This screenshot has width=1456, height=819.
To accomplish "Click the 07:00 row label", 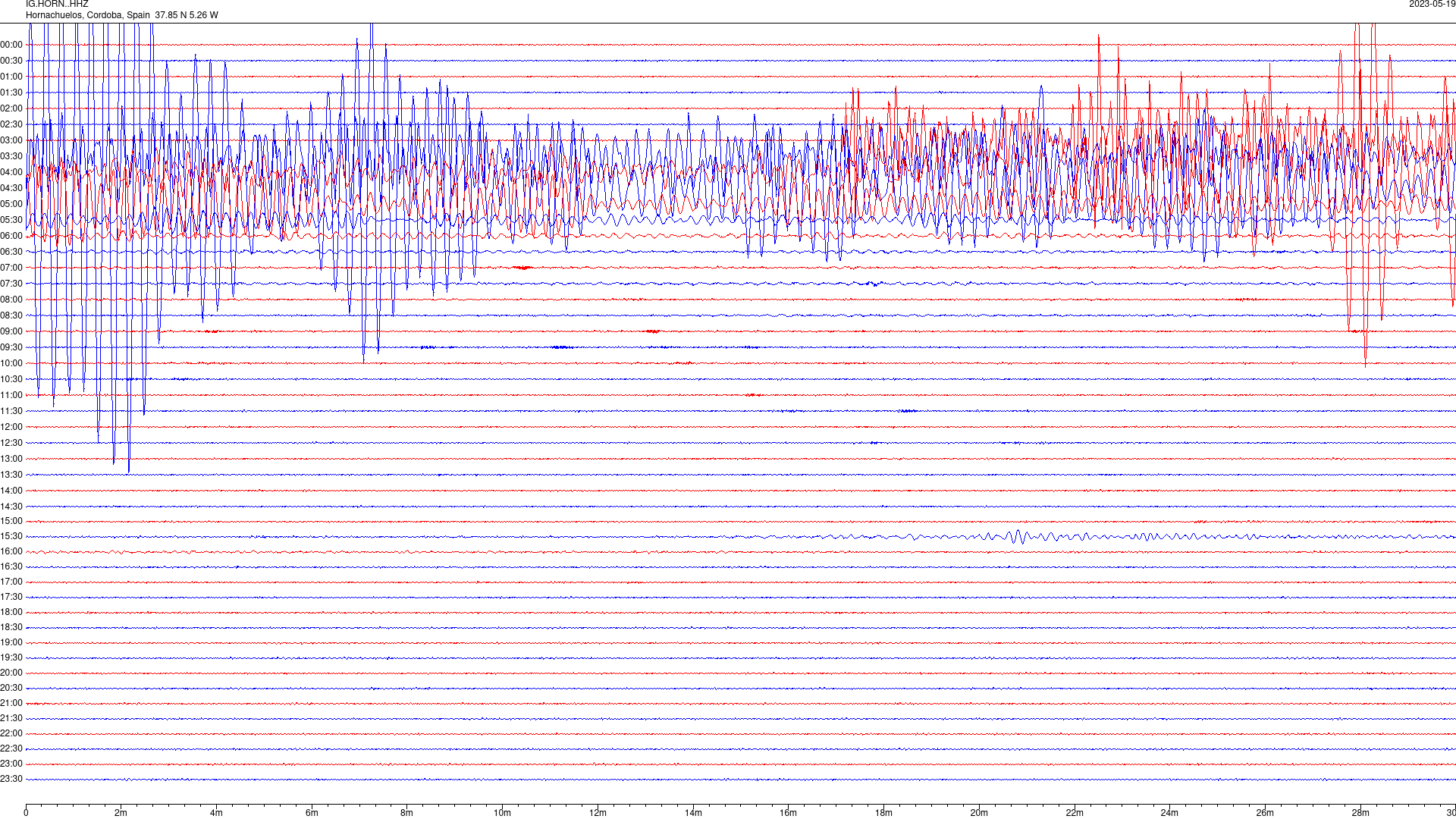I will (x=11, y=268).
